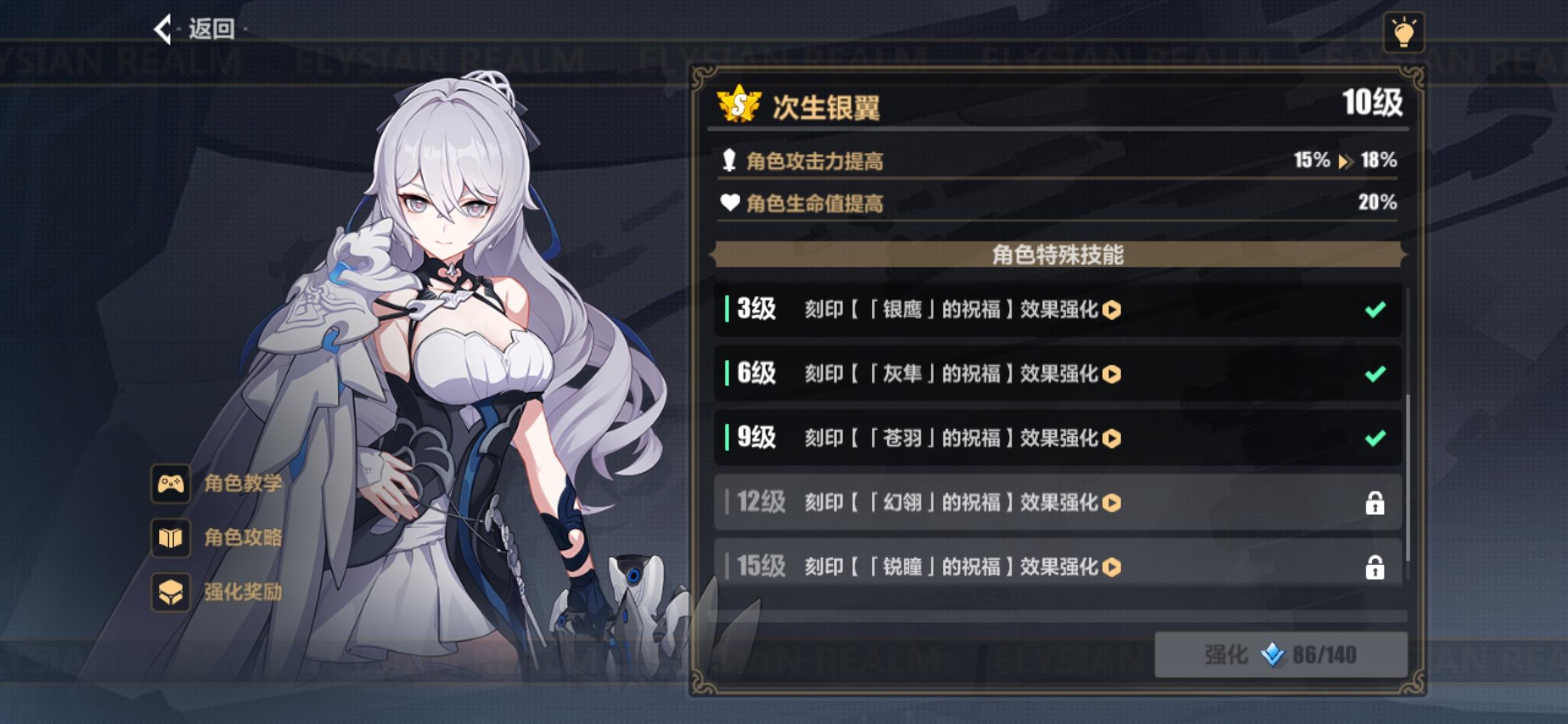Click the green checkmark on 3级 row
This screenshot has height=724, width=1568.
[x=1375, y=310]
